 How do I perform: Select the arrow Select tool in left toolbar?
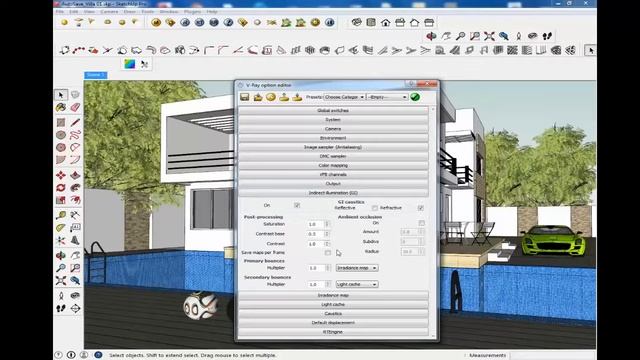(x=61, y=95)
